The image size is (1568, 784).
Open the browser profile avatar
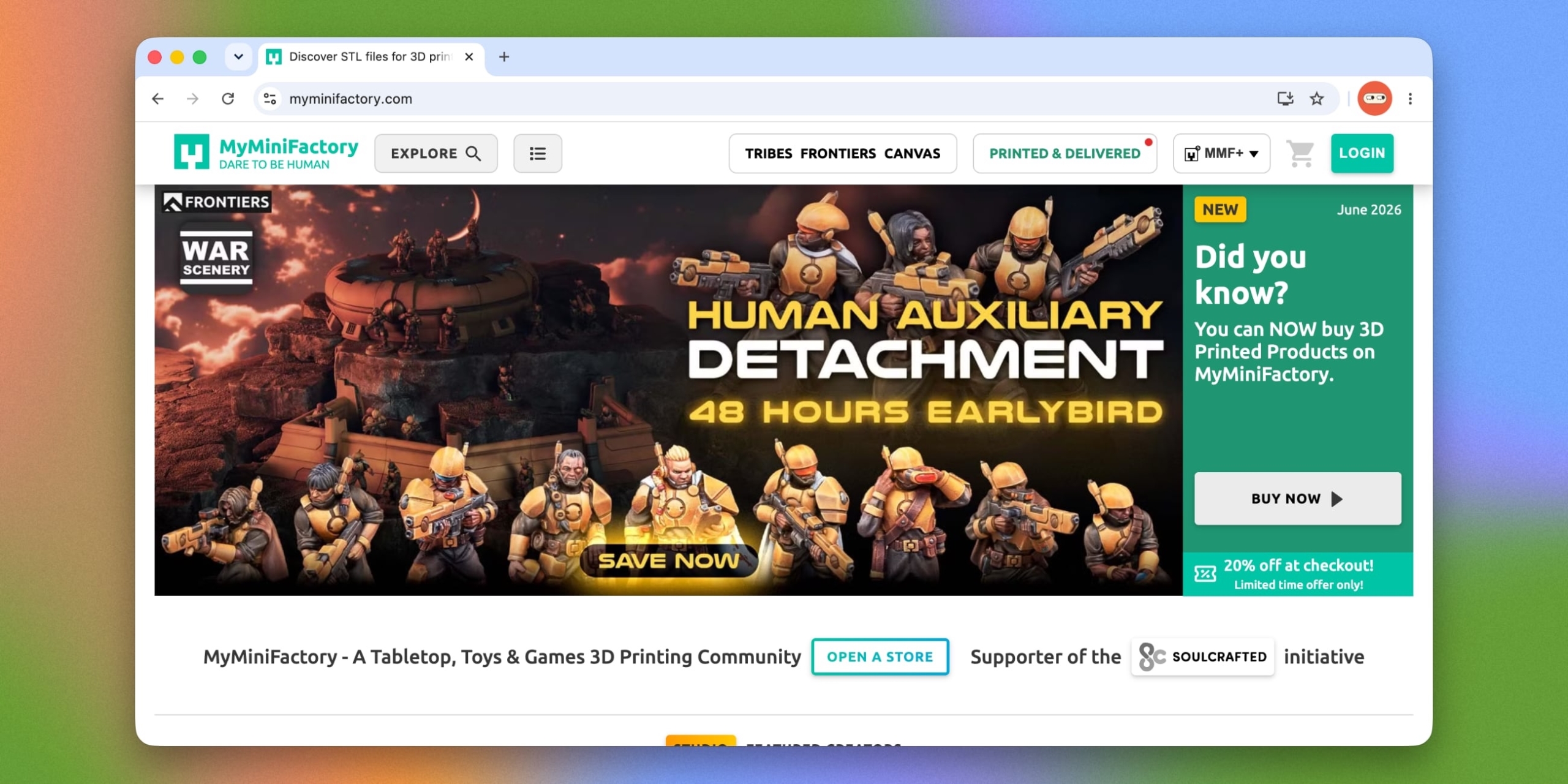(x=1374, y=99)
